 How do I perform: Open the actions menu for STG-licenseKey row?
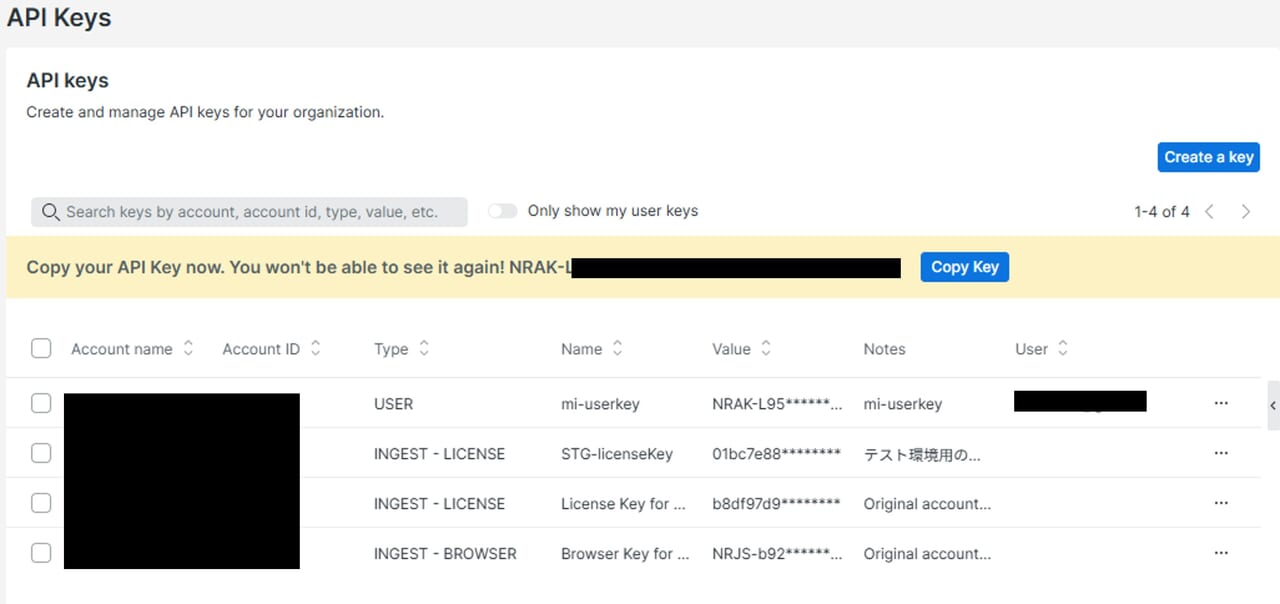tap(1220, 453)
